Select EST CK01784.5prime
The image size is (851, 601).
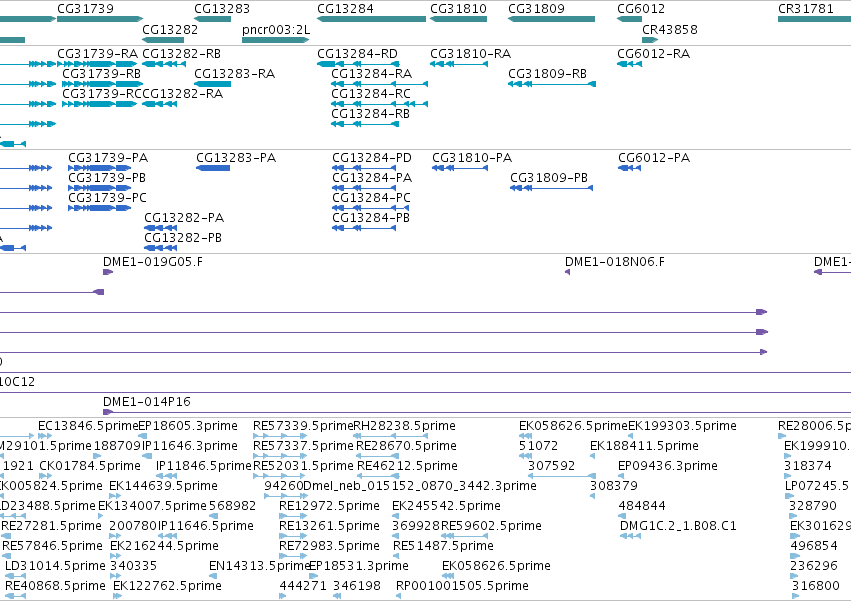[x=90, y=466]
